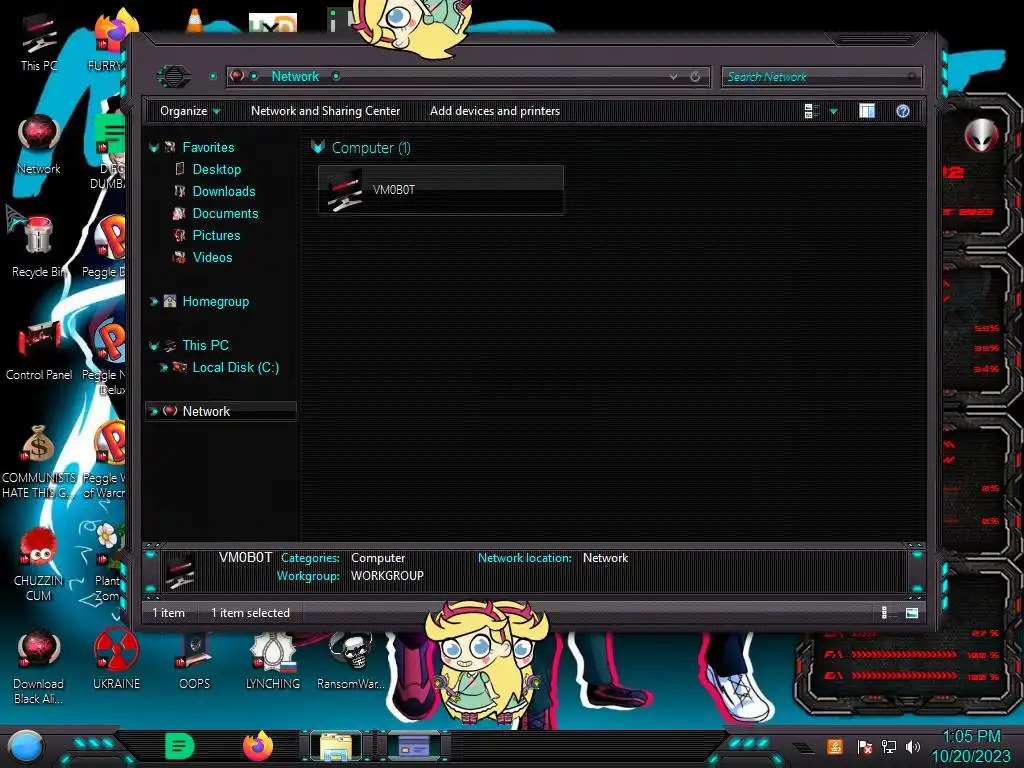Viewport: 1024px width, 768px height.
Task: Open Network and Sharing Center
Action: (x=325, y=111)
